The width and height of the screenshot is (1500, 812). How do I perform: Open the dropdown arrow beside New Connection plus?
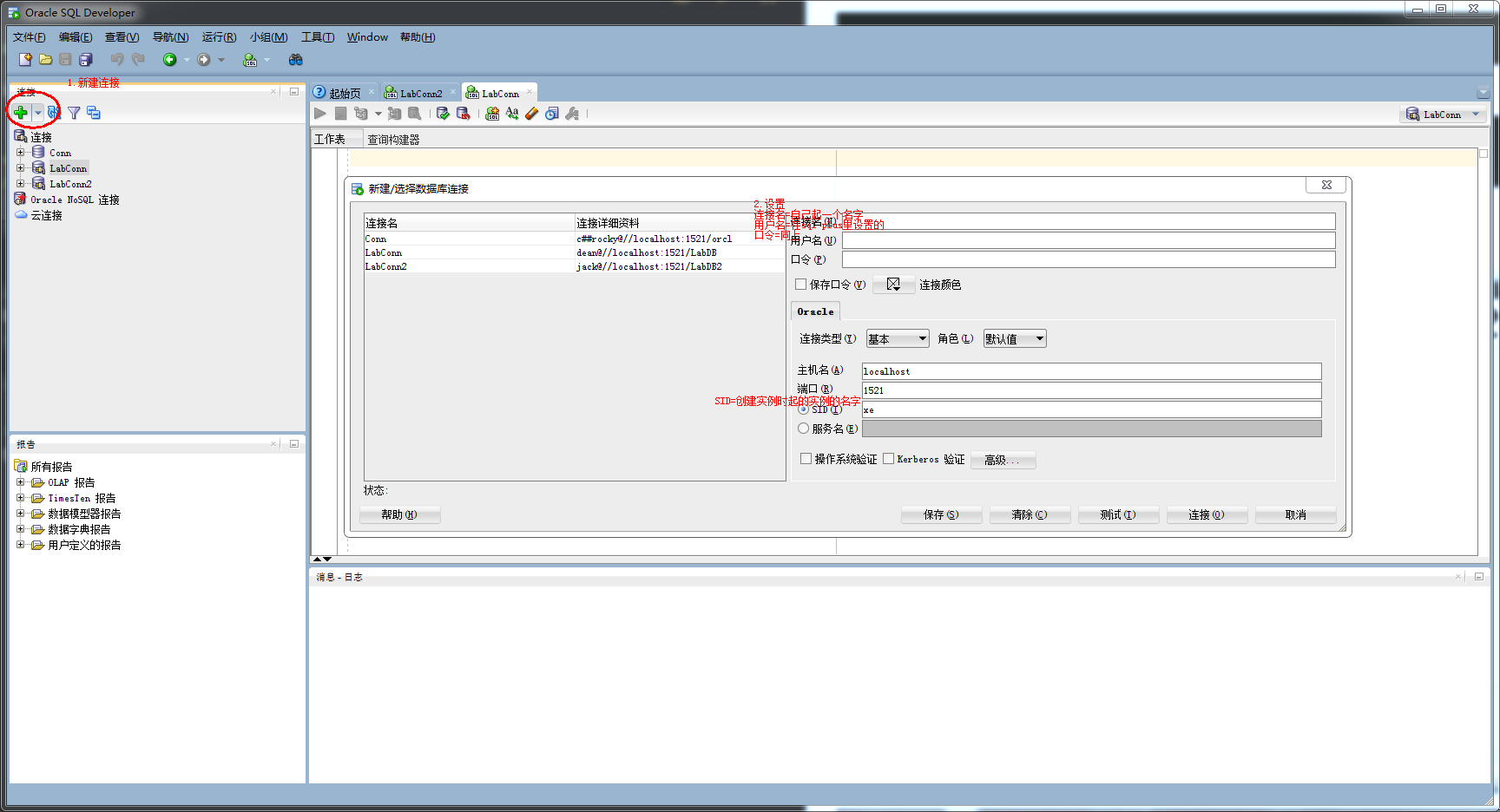pos(37,113)
